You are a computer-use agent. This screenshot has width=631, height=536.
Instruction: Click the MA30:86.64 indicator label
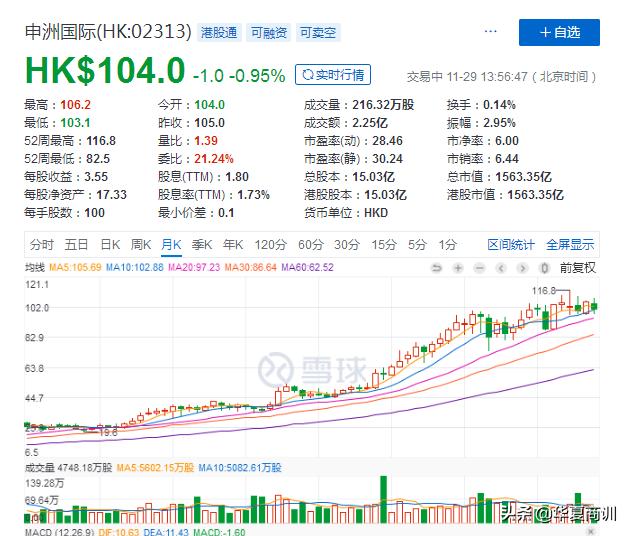click(251, 267)
